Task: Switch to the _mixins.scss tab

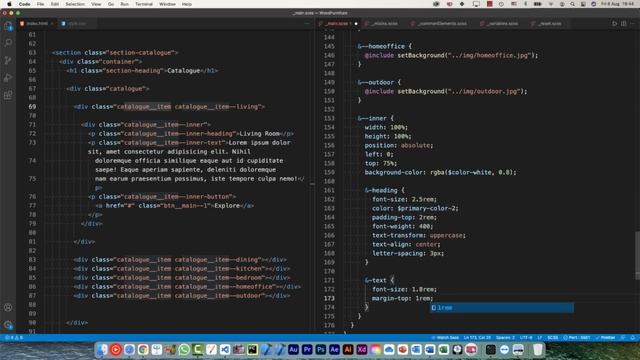Action: [384, 24]
